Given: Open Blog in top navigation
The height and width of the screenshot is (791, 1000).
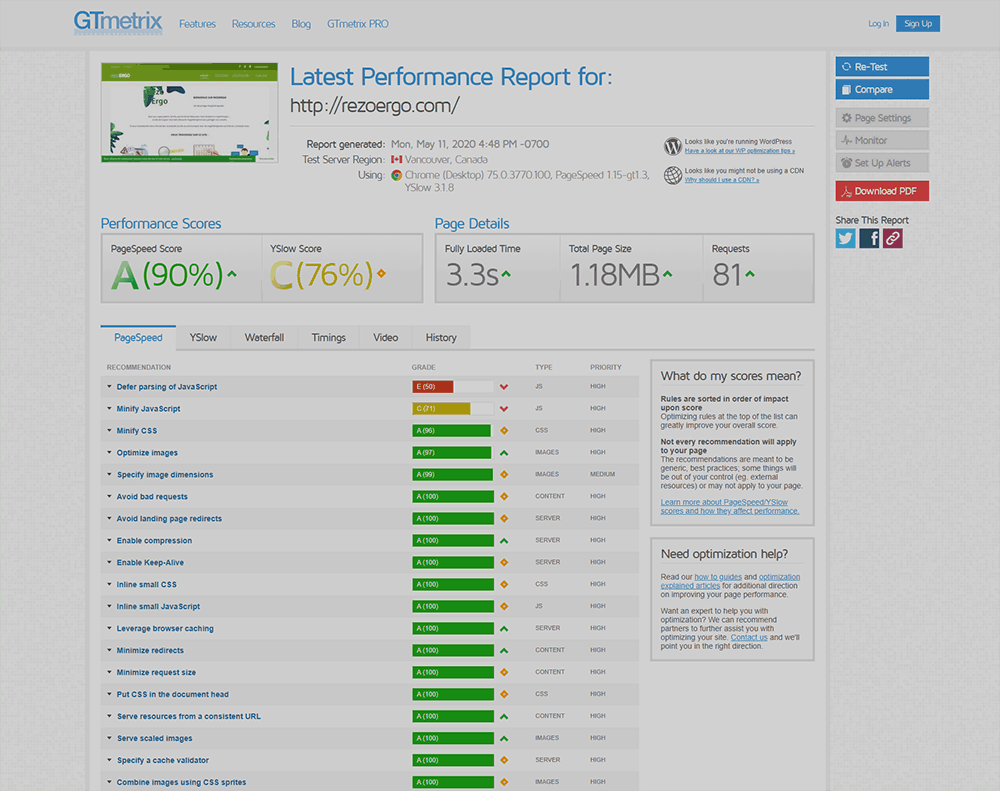Looking at the screenshot, I should (x=301, y=24).
